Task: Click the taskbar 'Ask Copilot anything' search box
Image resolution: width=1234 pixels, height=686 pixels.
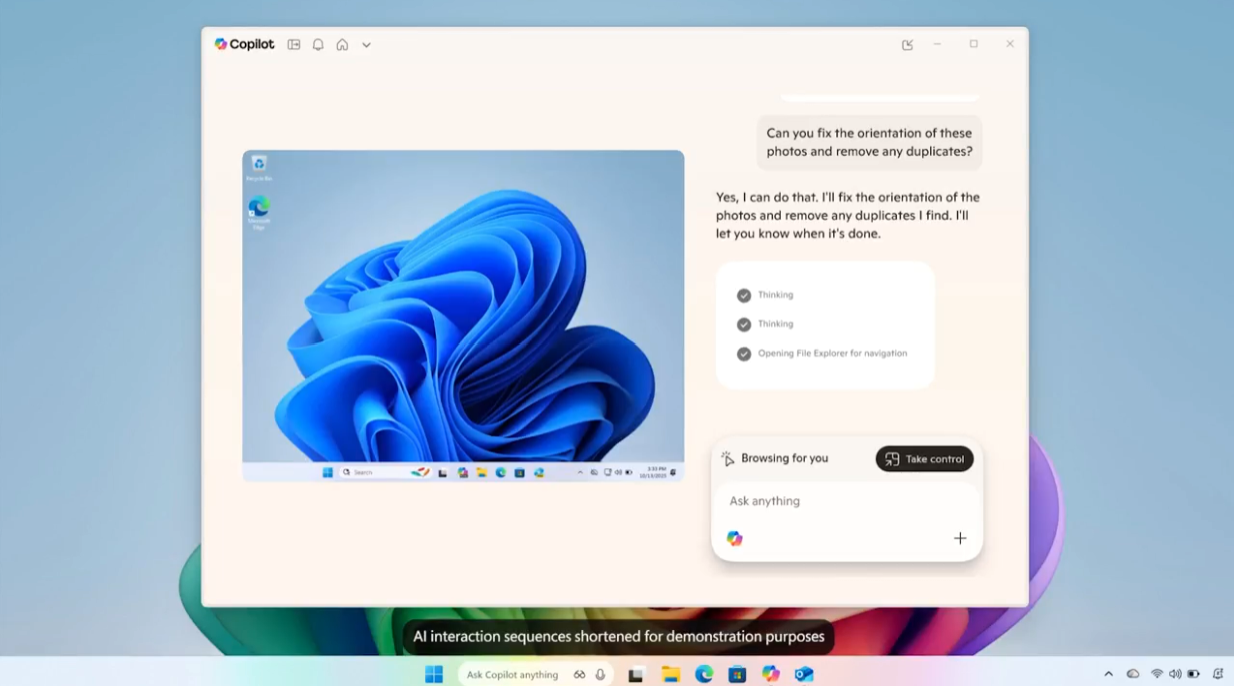Action: coord(512,675)
